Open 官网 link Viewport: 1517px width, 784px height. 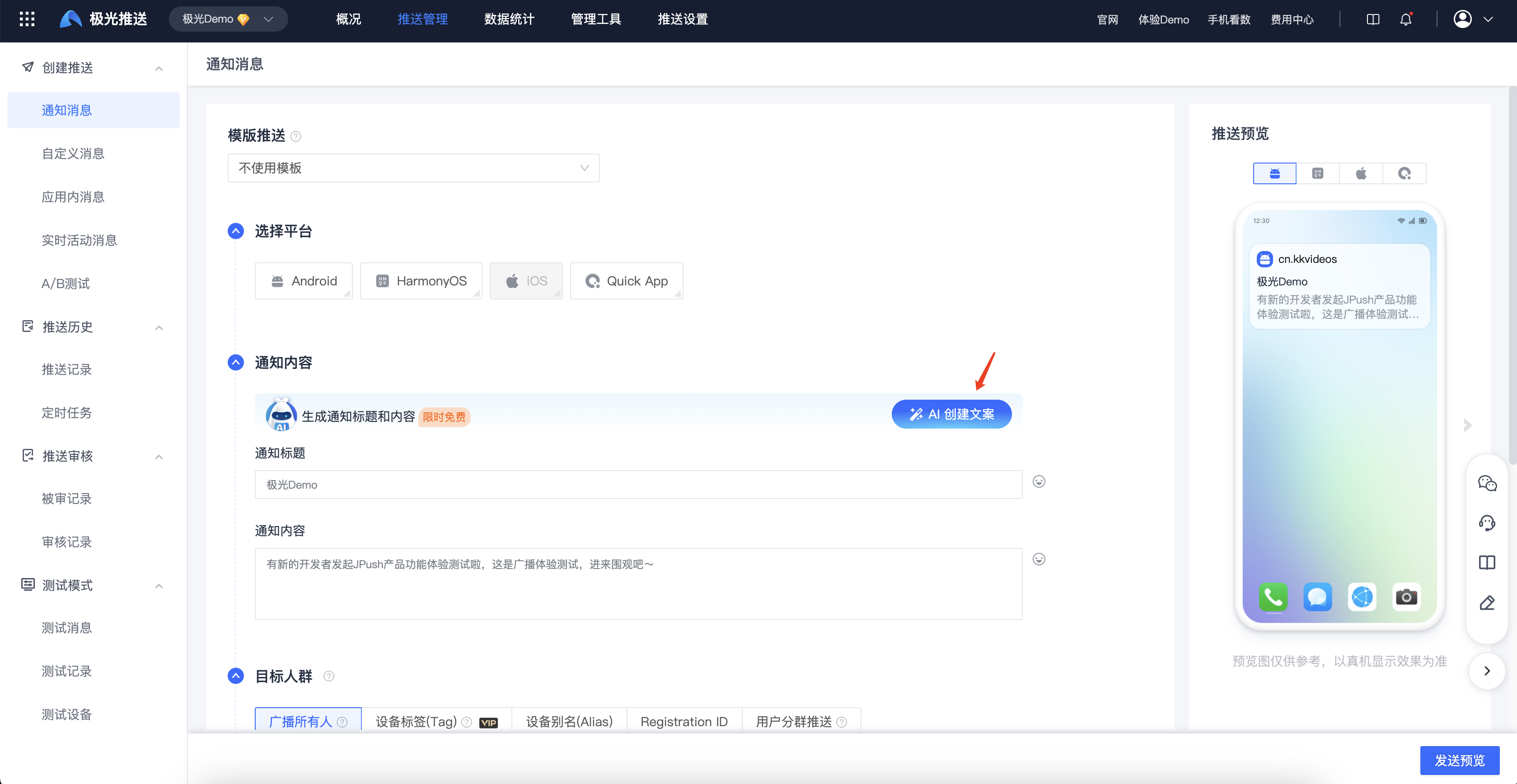pyautogui.click(x=1108, y=19)
